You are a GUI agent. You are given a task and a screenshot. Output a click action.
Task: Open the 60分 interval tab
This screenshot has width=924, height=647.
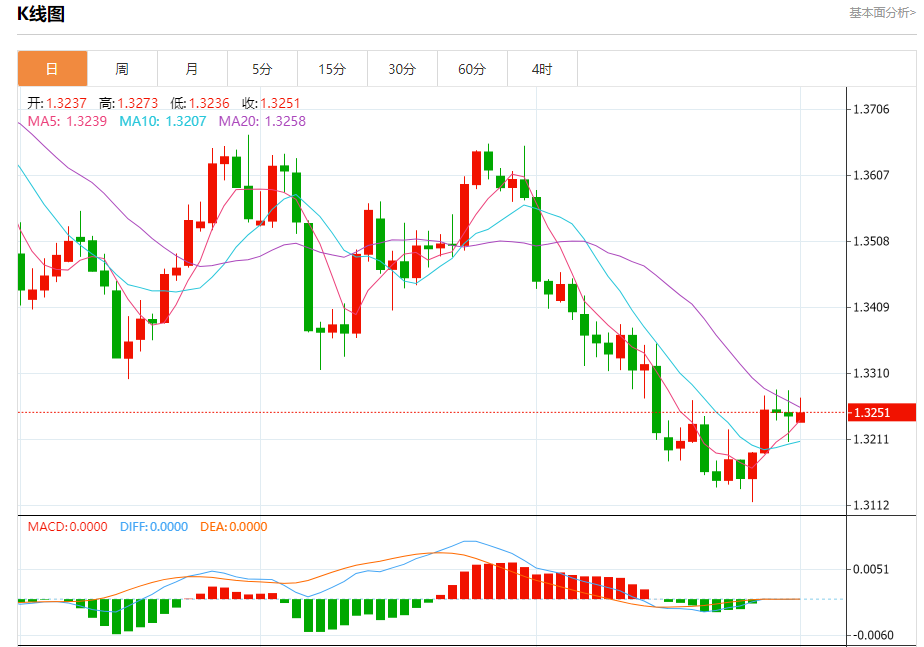473,69
